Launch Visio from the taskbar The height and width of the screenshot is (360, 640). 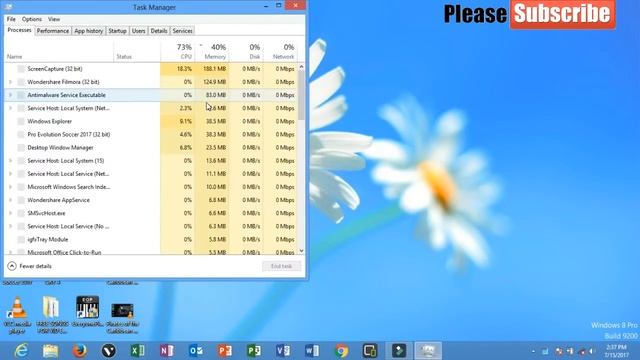[x=282, y=351]
